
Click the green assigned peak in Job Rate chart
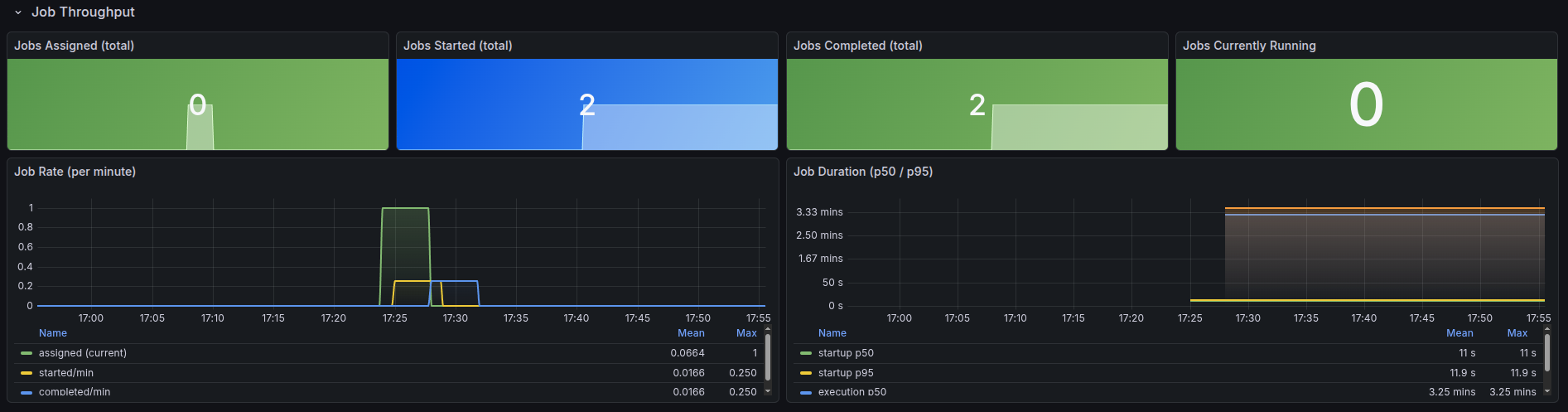tap(405, 208)
